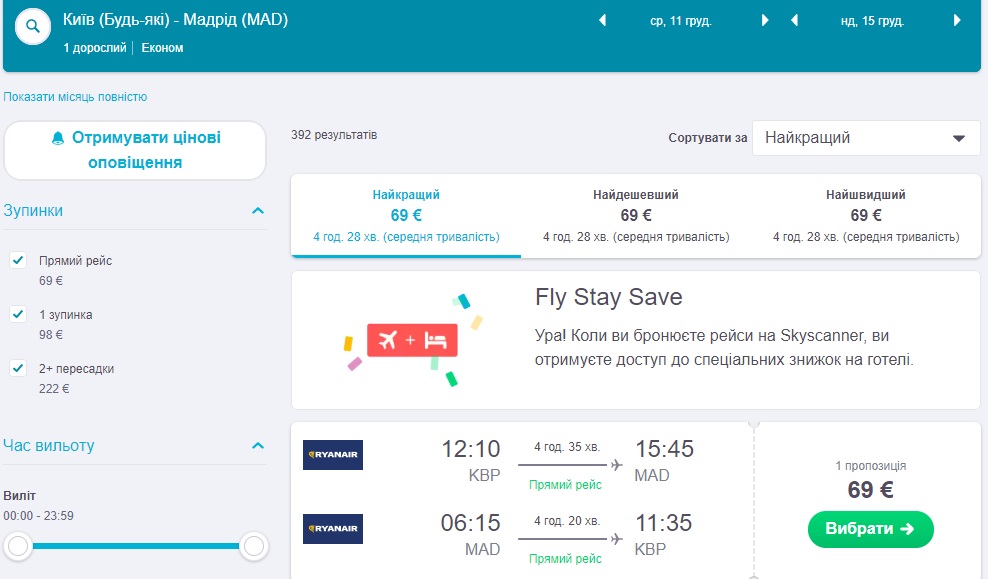Go to next return date arrow
Image resolution: width=988 pixels, height=579 pixels.
click(x=957, y=20)
